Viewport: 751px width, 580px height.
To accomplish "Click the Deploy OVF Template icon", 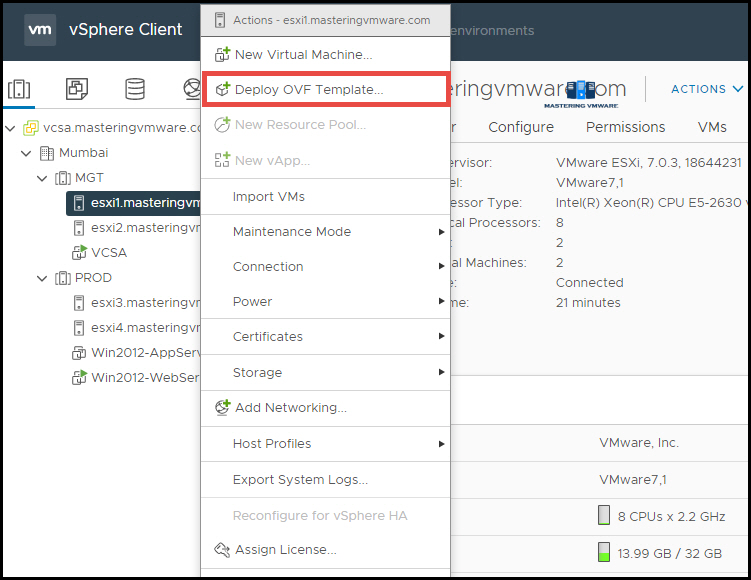I will click(x=222, y=90).
